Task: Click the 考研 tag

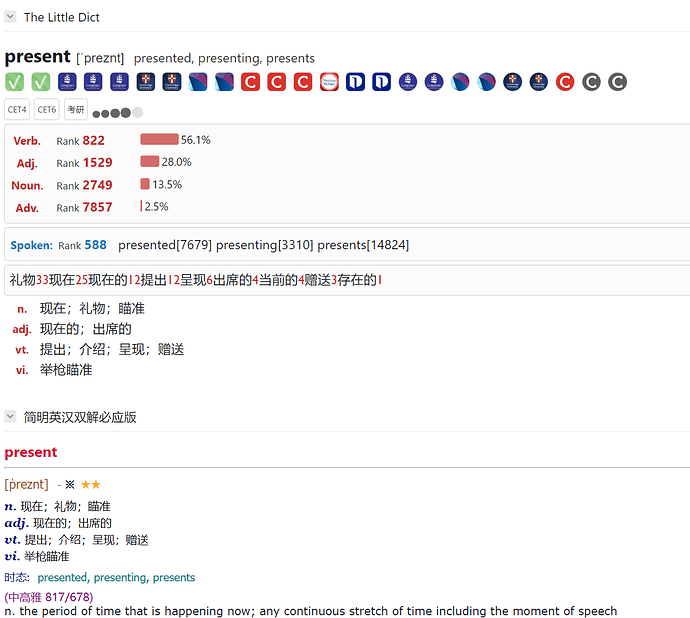Action: [76, 109]
